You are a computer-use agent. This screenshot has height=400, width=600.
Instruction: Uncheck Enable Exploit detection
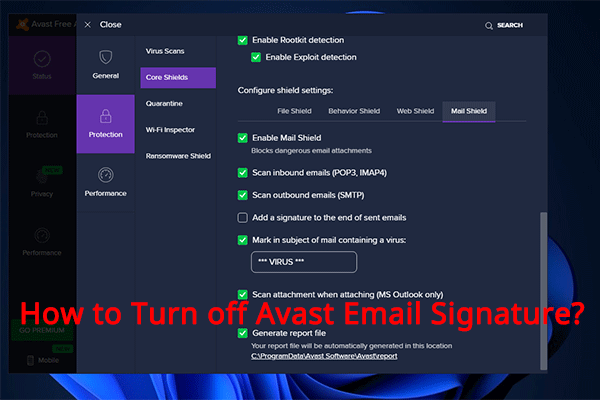point(256,57)
